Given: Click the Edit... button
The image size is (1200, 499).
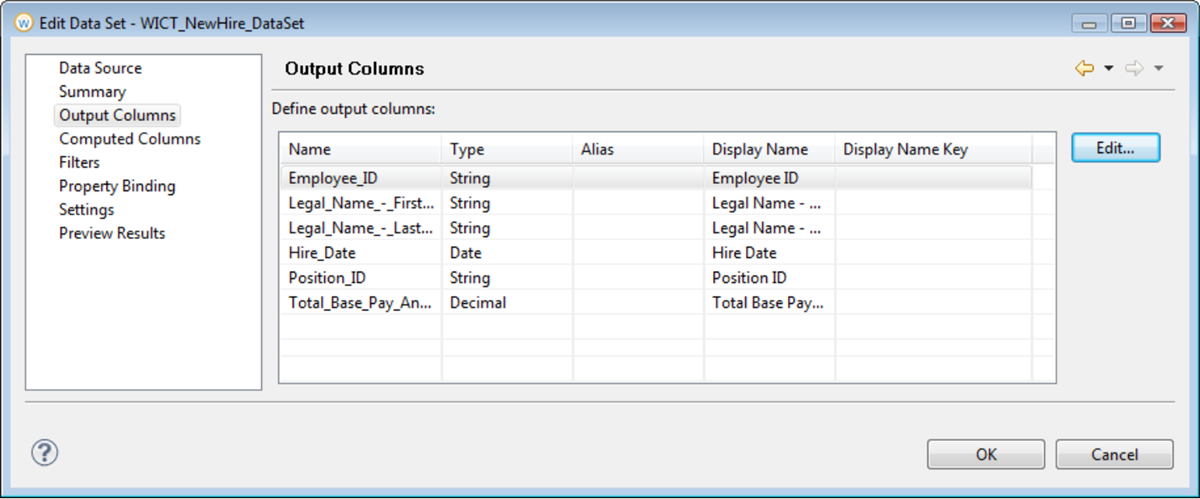Looking at the screenshot, I should click(x=1115, y=147).
